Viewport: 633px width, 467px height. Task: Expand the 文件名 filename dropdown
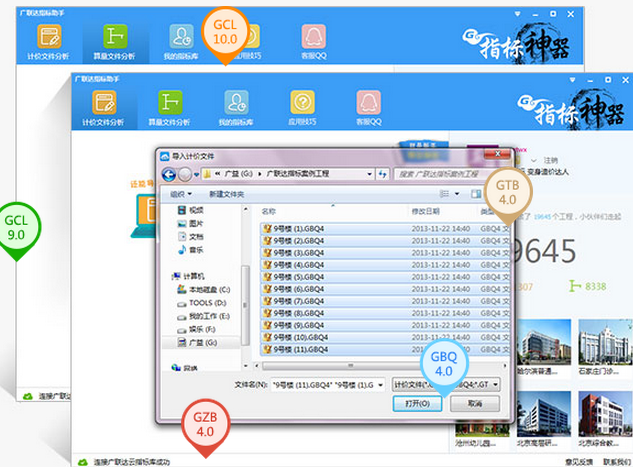point(380,385)
